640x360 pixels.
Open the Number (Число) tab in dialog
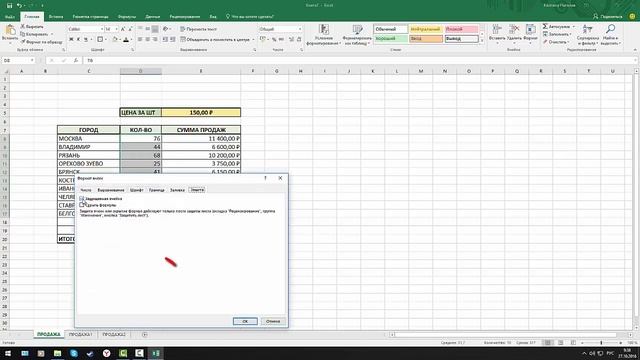coord(86,190)
